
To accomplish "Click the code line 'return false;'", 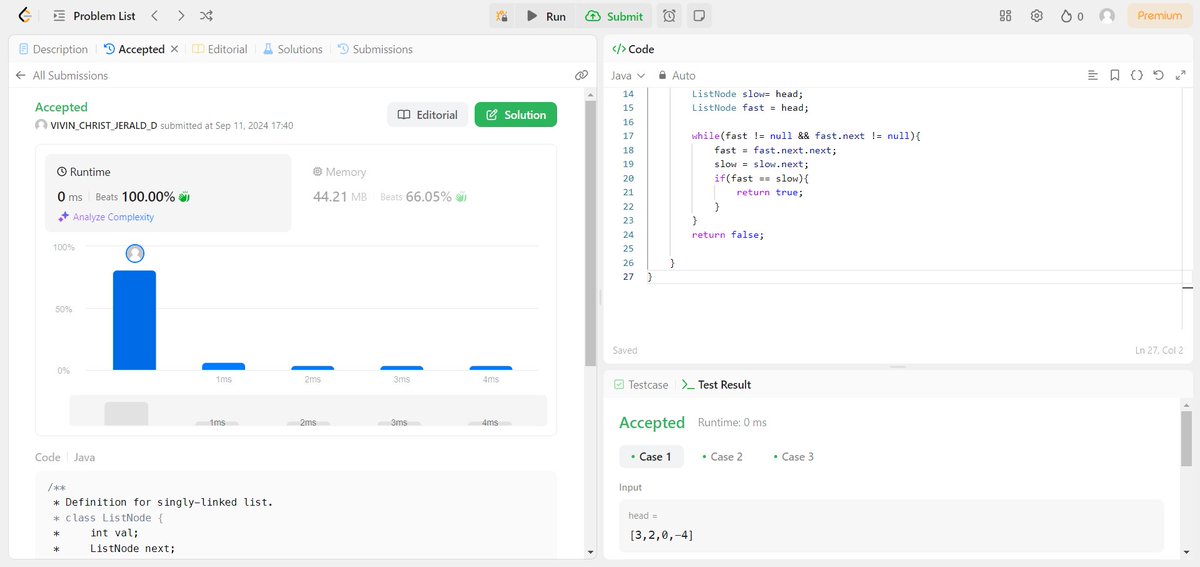I will pyautogui.click(x=727, y=234).
